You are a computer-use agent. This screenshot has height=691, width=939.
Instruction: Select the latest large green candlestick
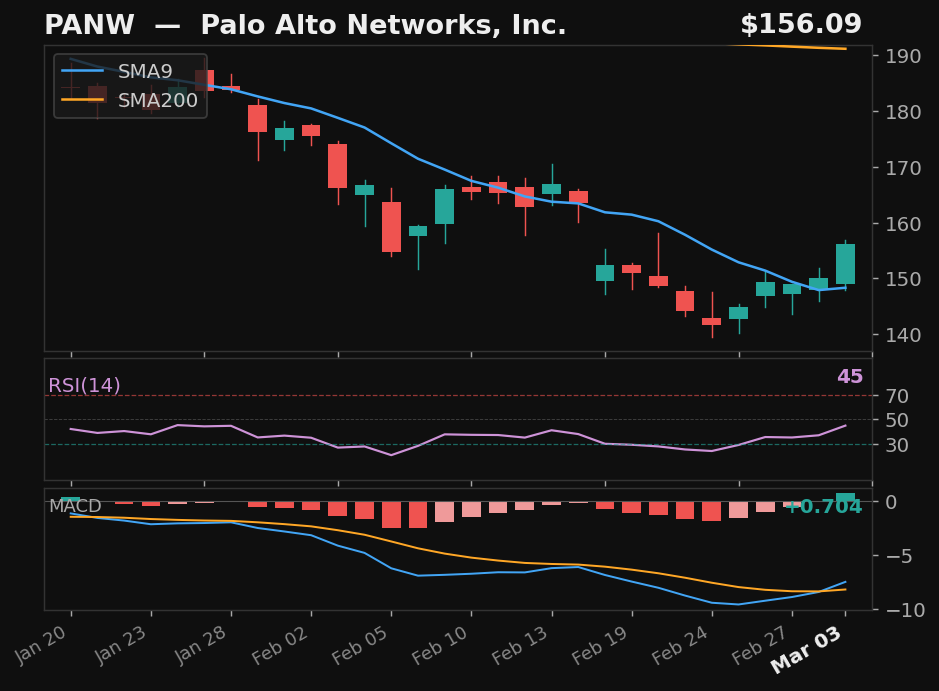pyautogui.click(x=846, y=263)
